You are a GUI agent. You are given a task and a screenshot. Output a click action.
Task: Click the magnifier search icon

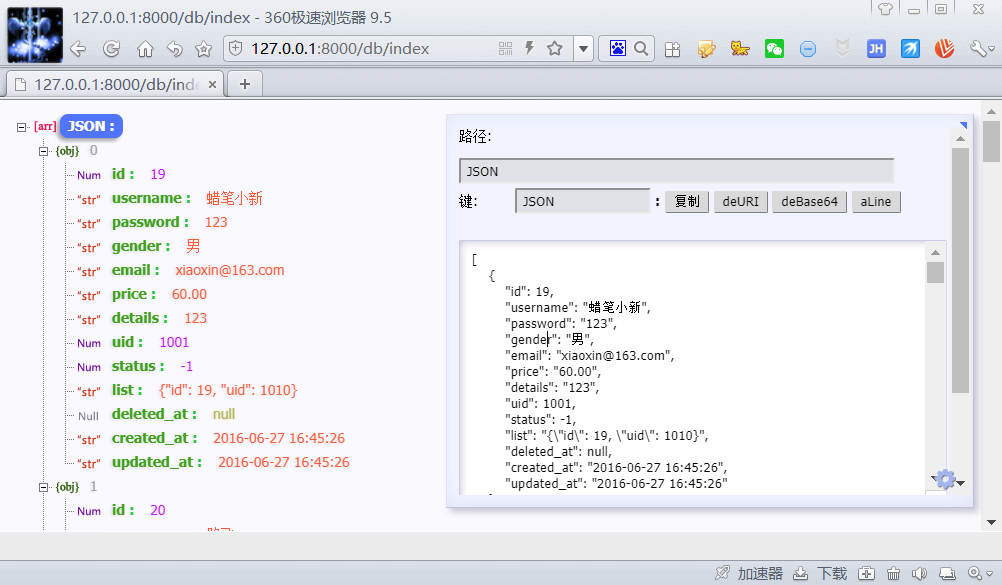pos(641,49)
